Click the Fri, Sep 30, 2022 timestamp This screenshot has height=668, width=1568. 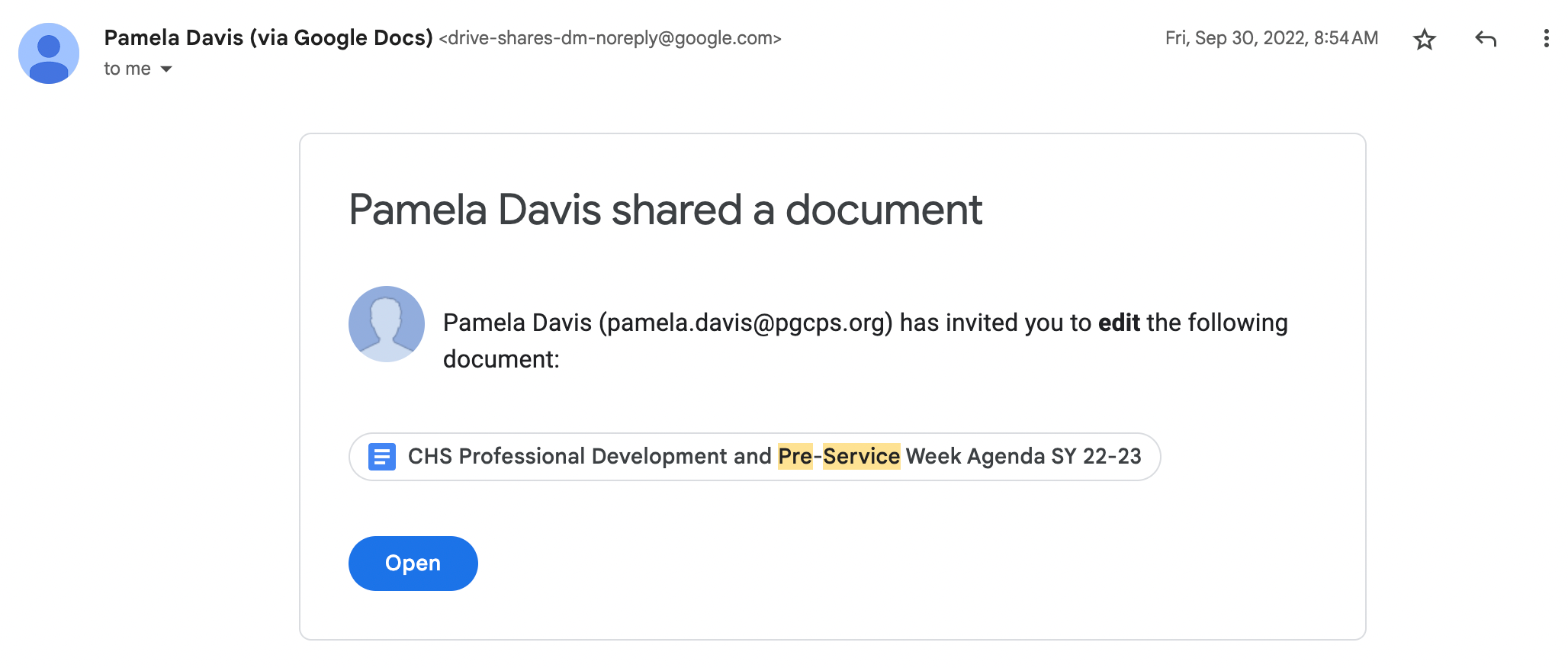click(x=1271, y=38)
